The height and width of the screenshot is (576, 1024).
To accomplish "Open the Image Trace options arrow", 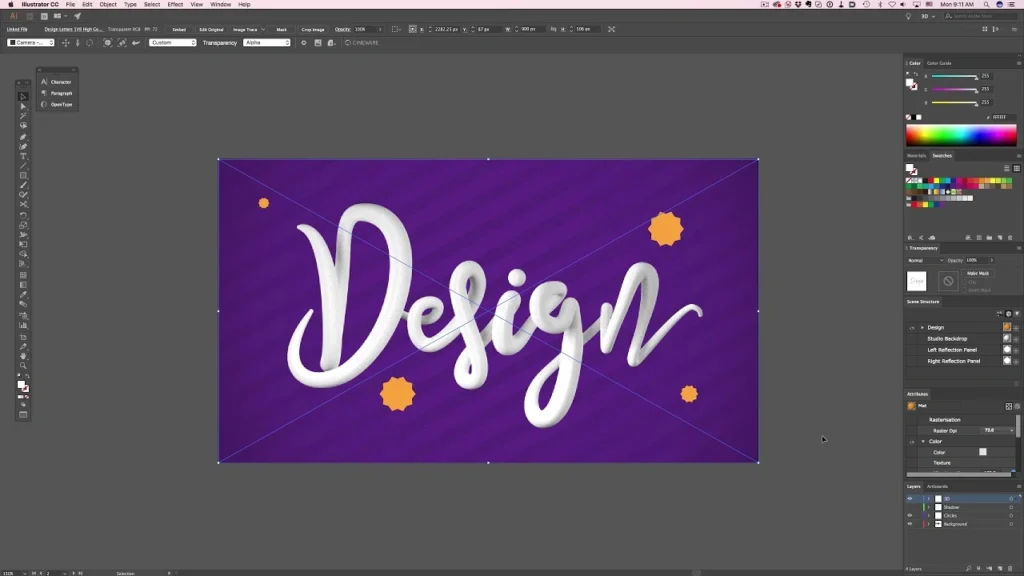I will 263,29.
